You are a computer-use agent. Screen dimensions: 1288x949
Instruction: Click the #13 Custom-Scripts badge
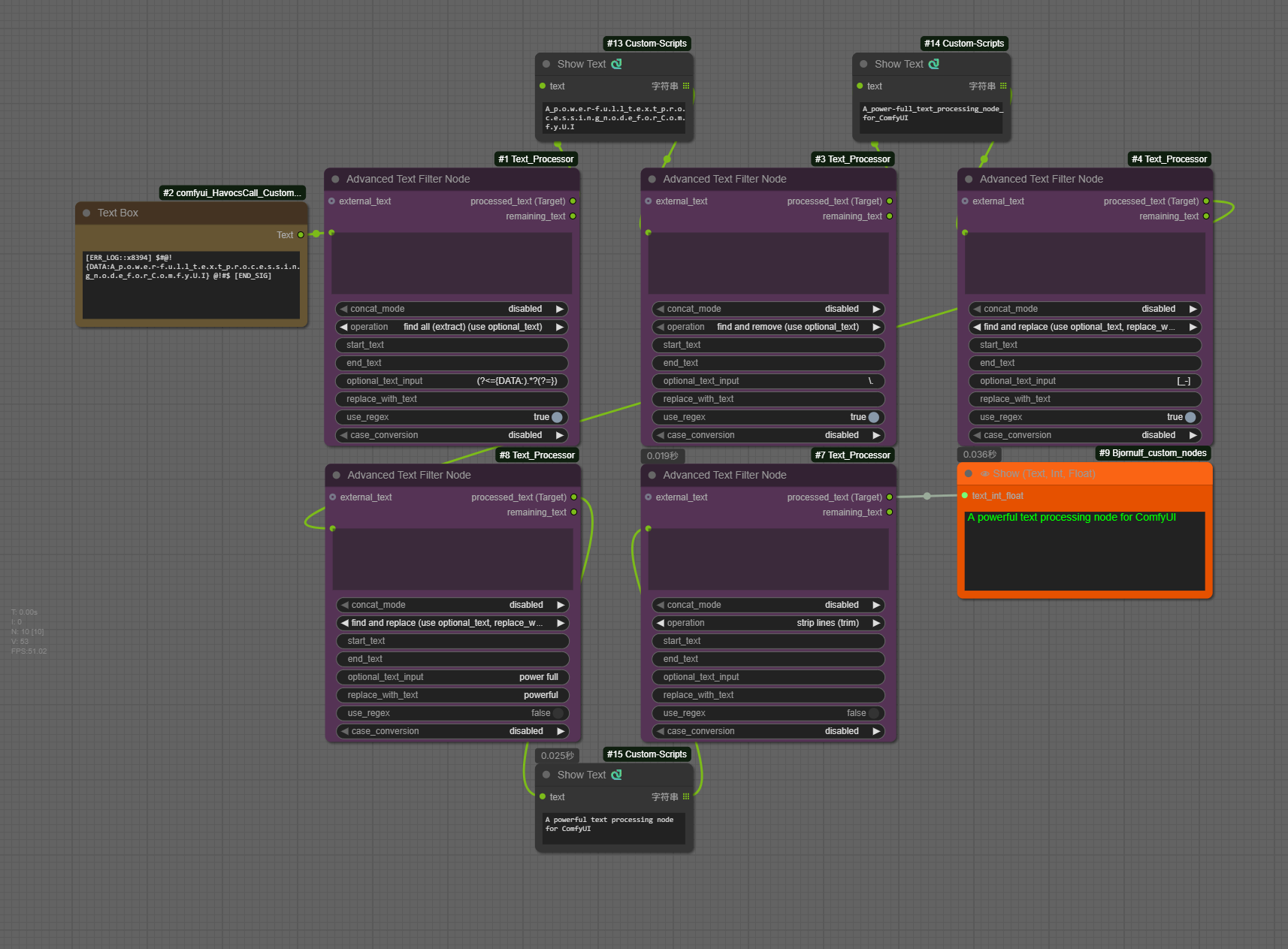pyautogui.click(x=647, y=44)
